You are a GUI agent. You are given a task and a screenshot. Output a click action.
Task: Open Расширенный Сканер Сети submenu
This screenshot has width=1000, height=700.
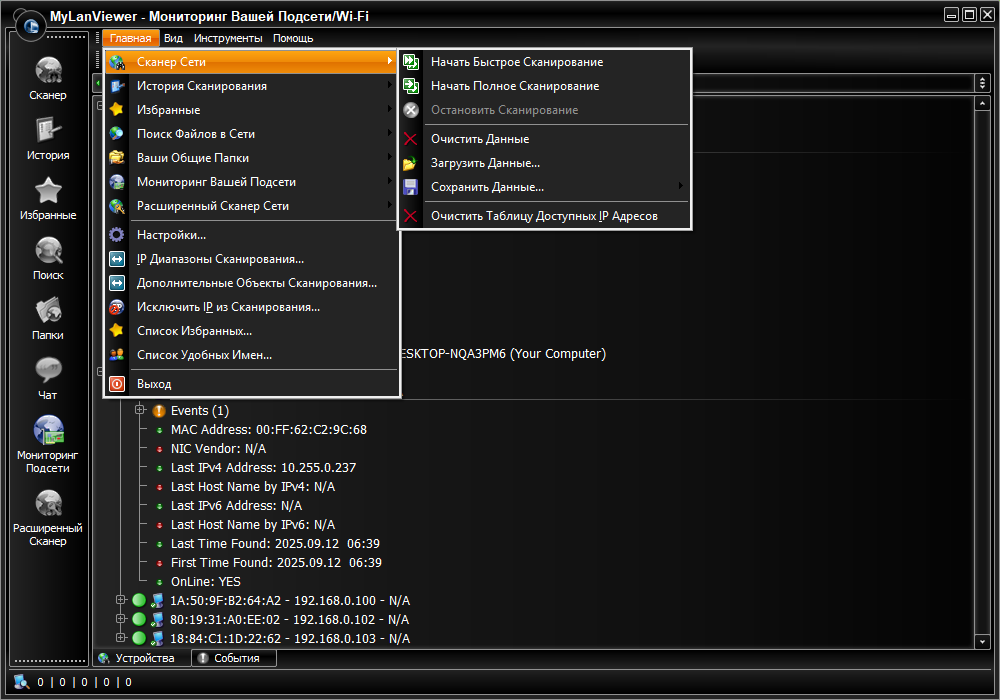[251, 206]
